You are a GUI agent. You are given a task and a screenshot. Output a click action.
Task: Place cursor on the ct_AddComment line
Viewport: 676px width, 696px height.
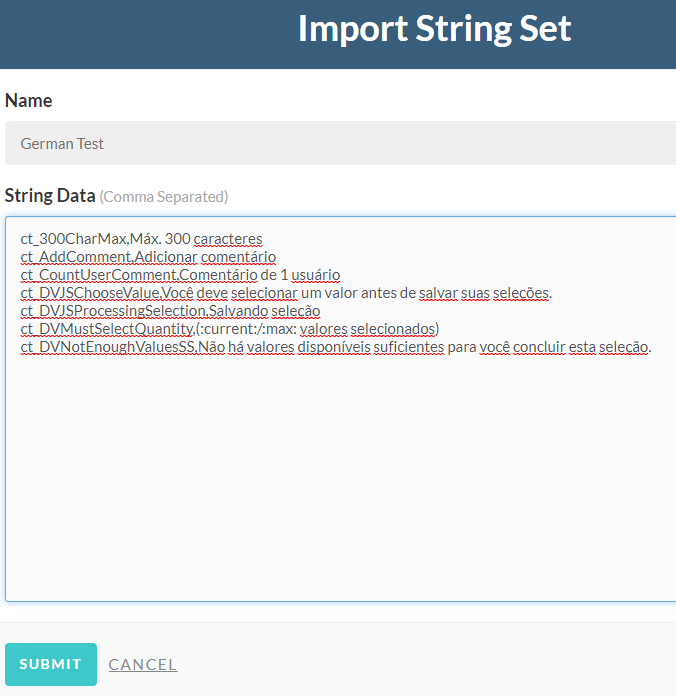coord(148,257)
